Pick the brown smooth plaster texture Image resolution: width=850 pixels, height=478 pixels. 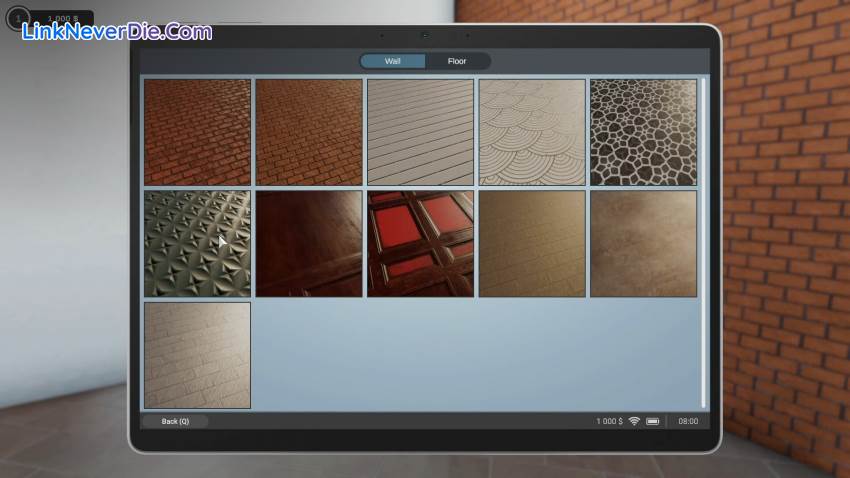[643, 243]
